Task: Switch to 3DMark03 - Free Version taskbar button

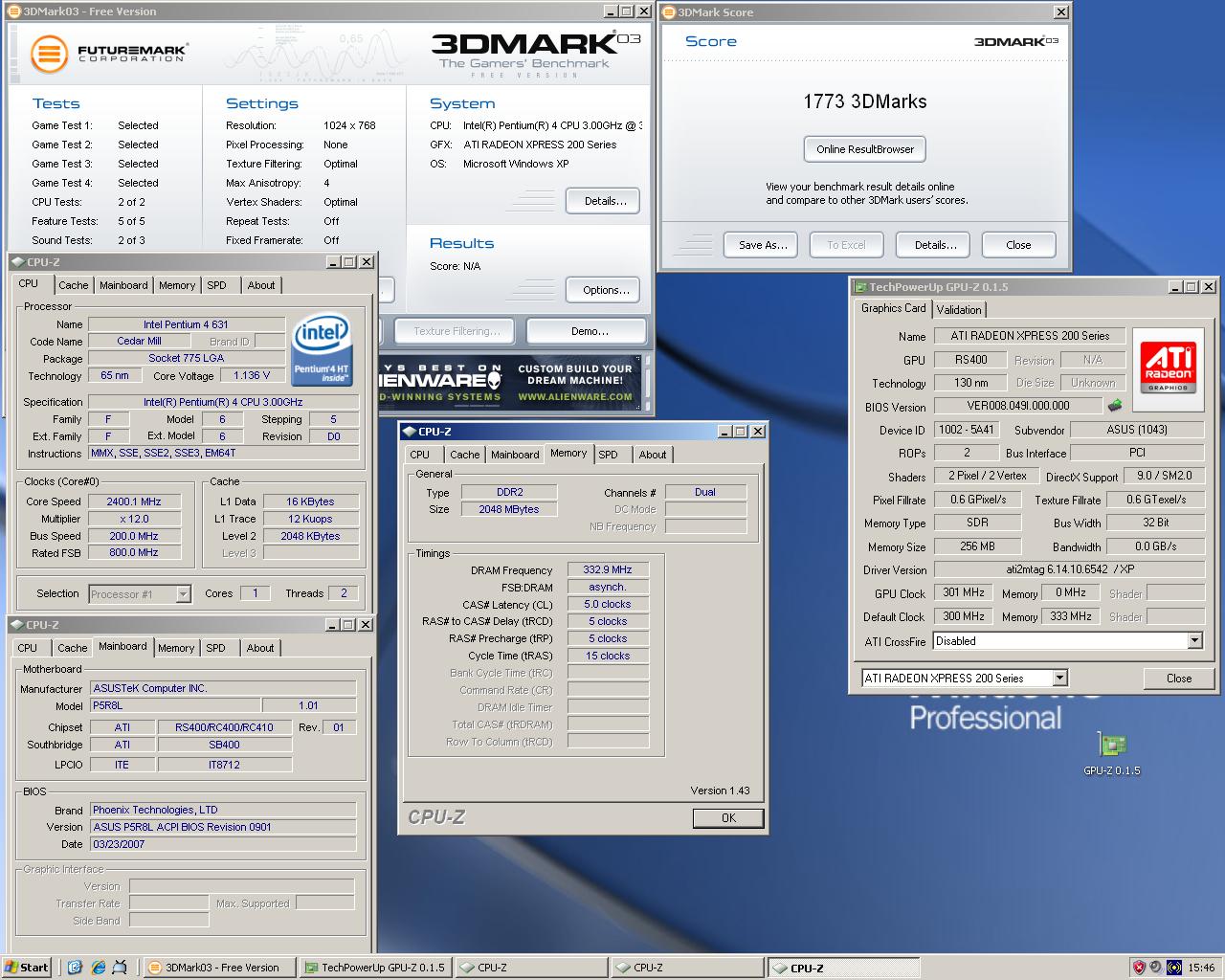Action: click(218, 968)
